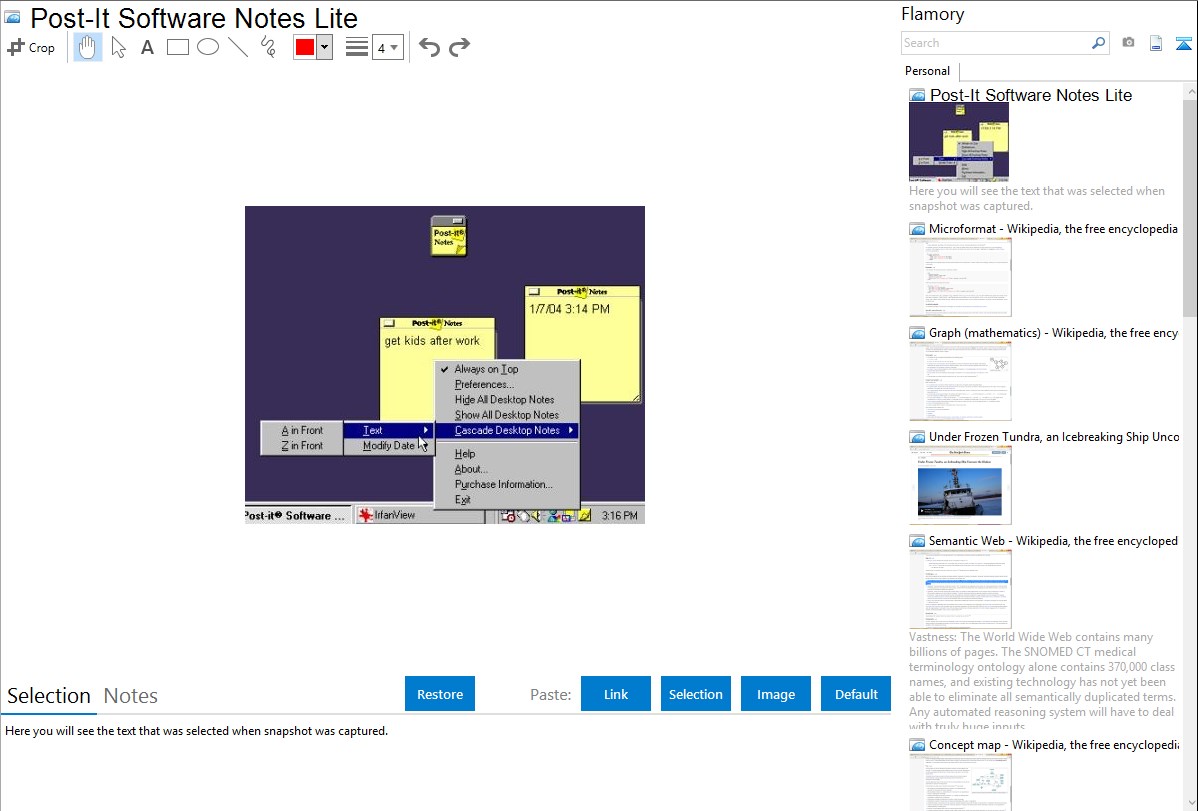Select the Crop tool
1198x811 pixels.
coord(31,47)
